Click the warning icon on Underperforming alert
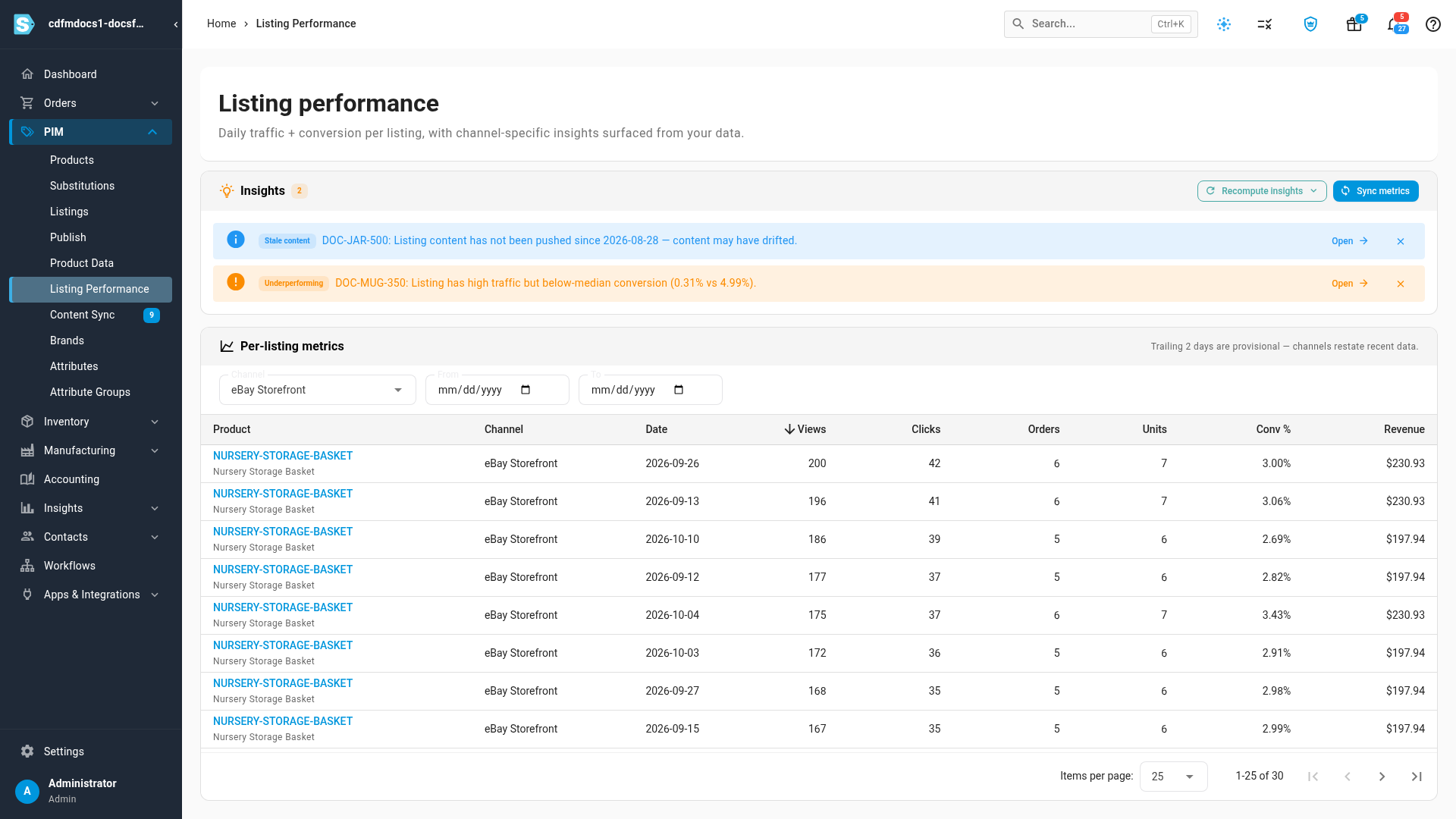The width and height of the screenshot is (1456, 819). (x=236, y=282)
